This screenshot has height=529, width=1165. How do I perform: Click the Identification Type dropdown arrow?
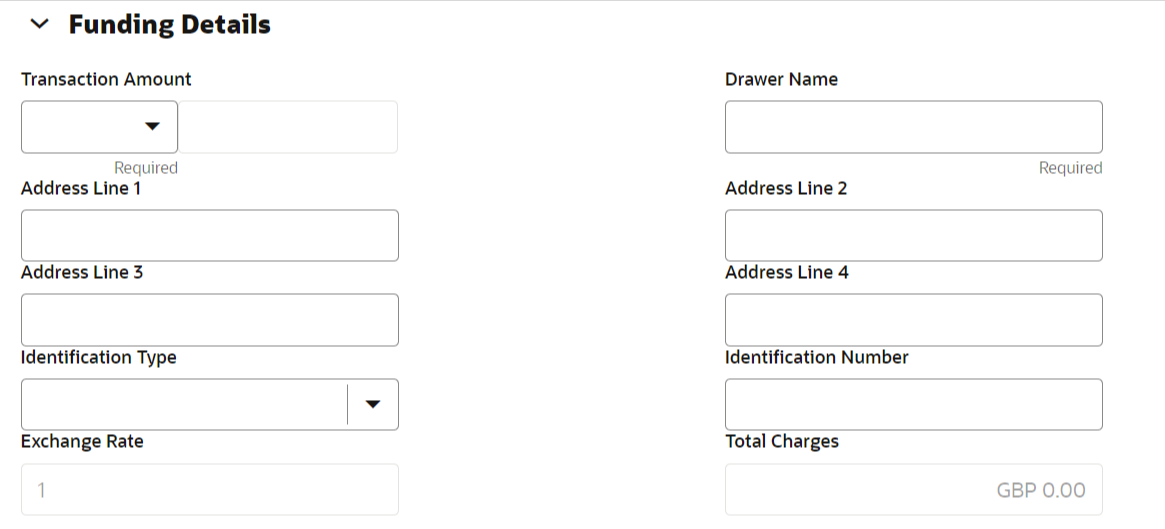373,404
